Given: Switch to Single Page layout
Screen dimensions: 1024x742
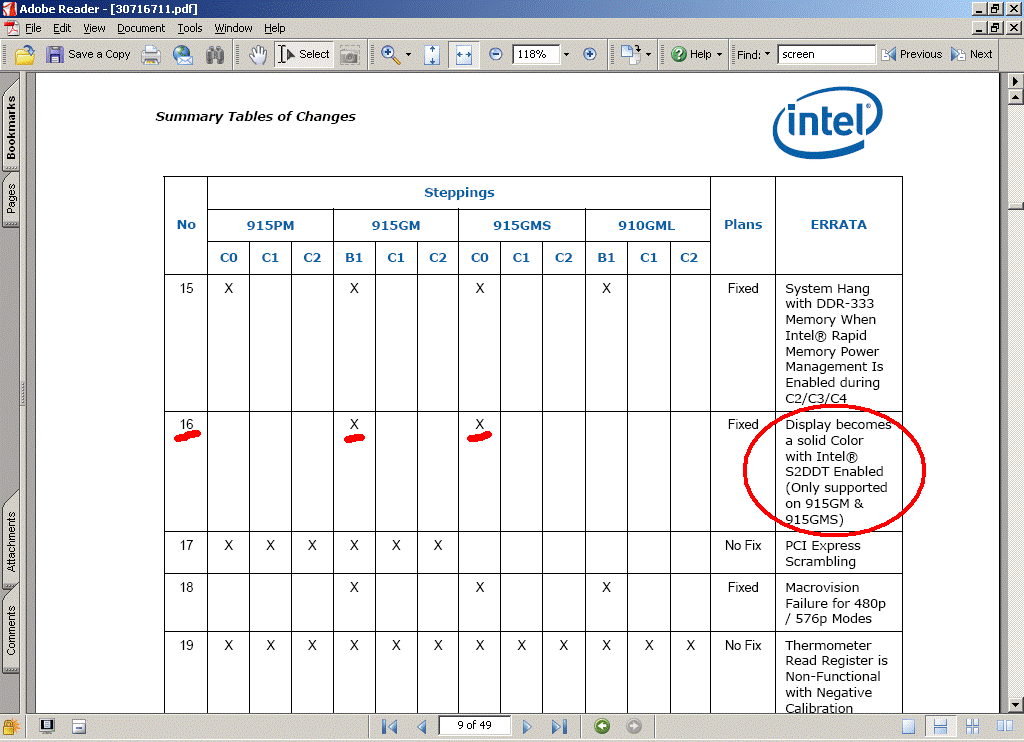Looking at the screenshot, I should [x=908, y=726].
